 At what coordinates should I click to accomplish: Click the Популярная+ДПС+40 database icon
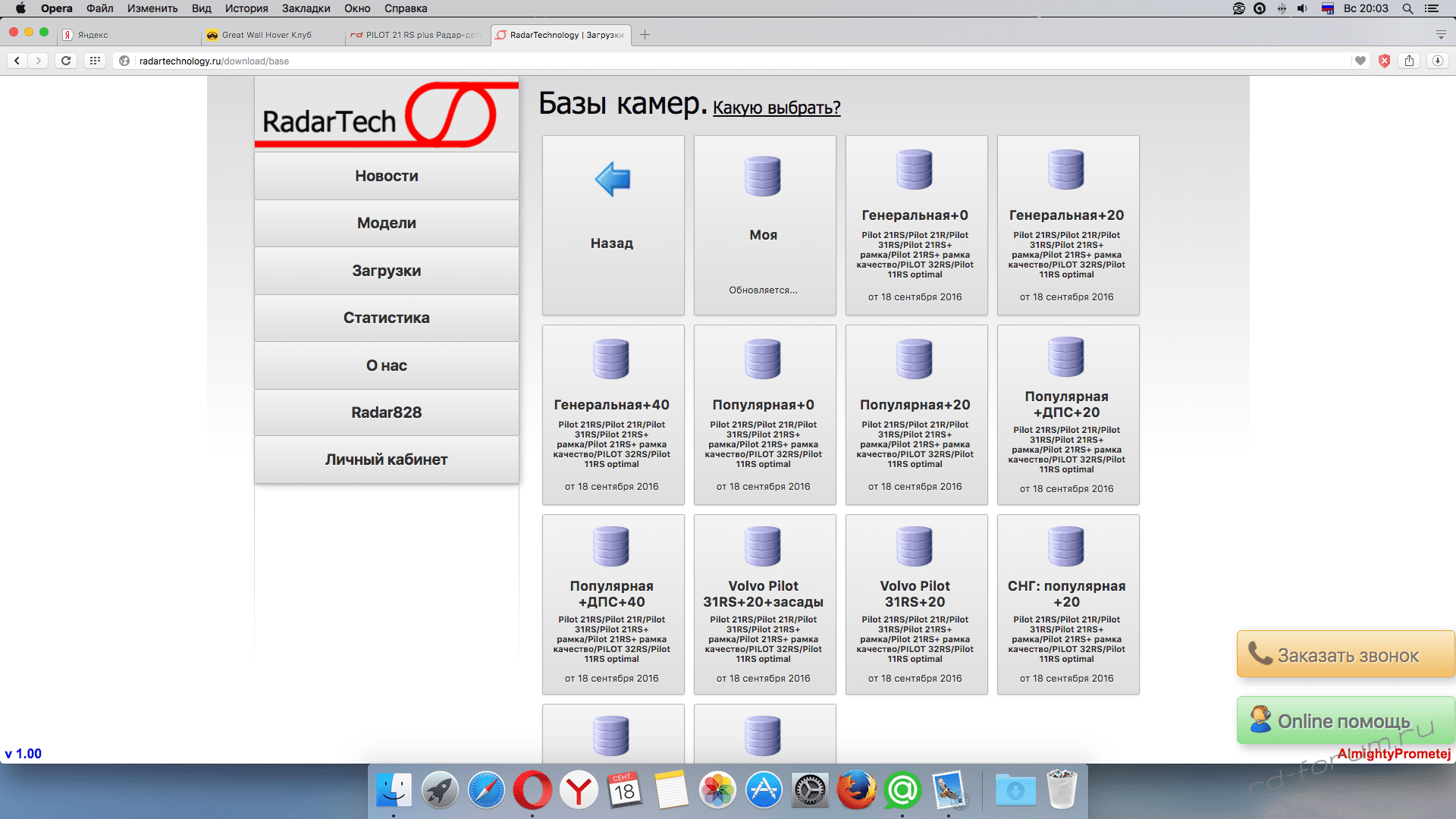click(x=611, y=546)
